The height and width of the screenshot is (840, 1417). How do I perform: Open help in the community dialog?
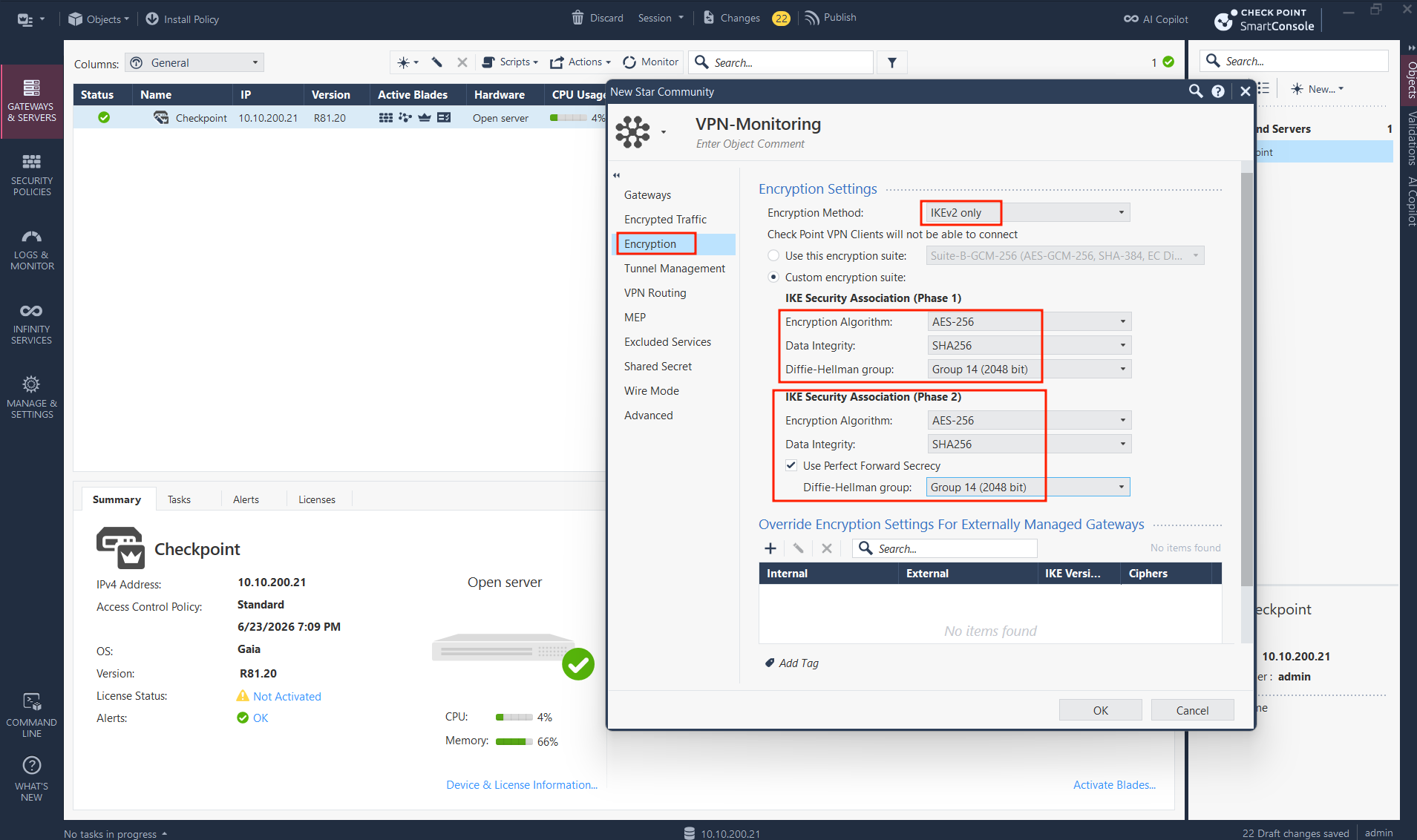pyautogui.click(x=1218, y=91)
